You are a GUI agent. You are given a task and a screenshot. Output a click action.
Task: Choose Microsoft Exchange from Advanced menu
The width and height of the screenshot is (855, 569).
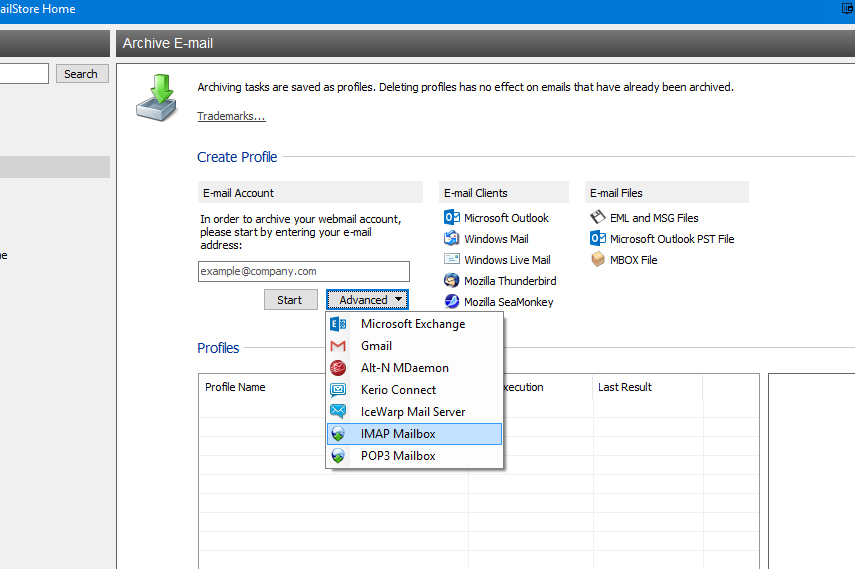414,324
